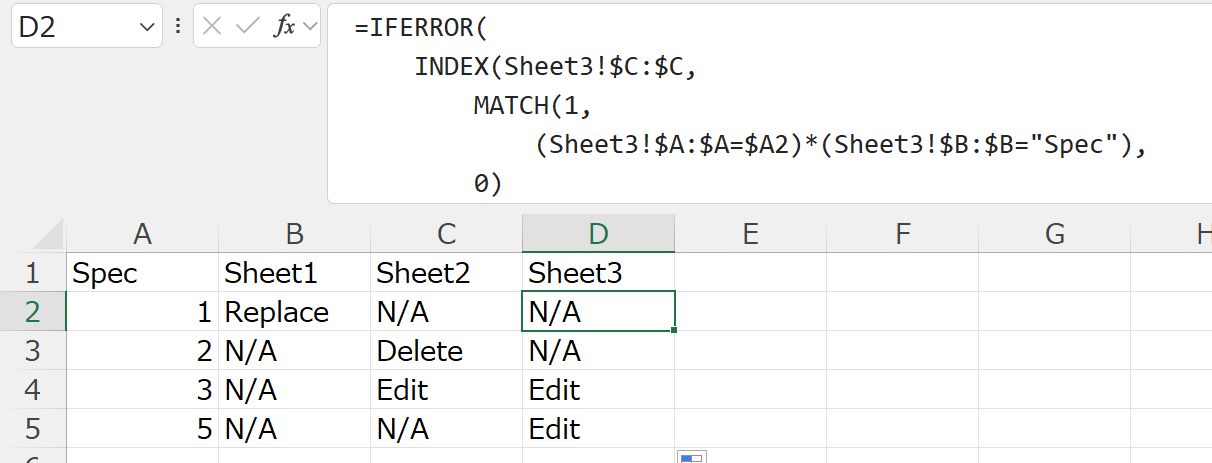Viewport: 1212px width, 463px height.
Task: Click cell D3 containing N/A
Action: (598, 351)
